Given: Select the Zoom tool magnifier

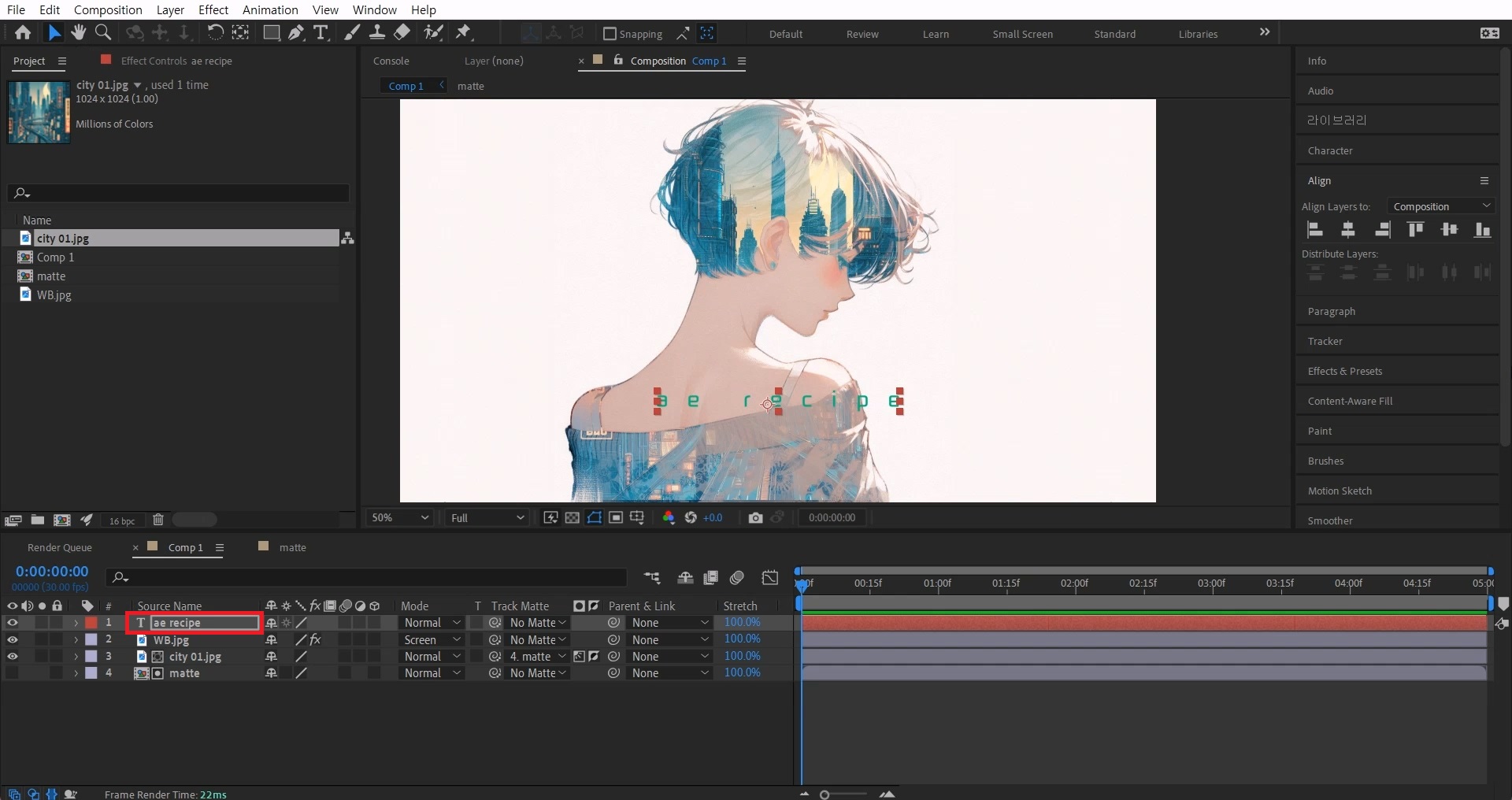Looking at the screenshot, I should tap(103, 32).
